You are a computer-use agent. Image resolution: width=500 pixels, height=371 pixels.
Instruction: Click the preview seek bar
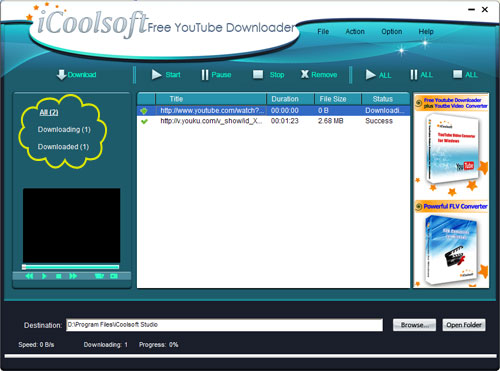[71, 267]
